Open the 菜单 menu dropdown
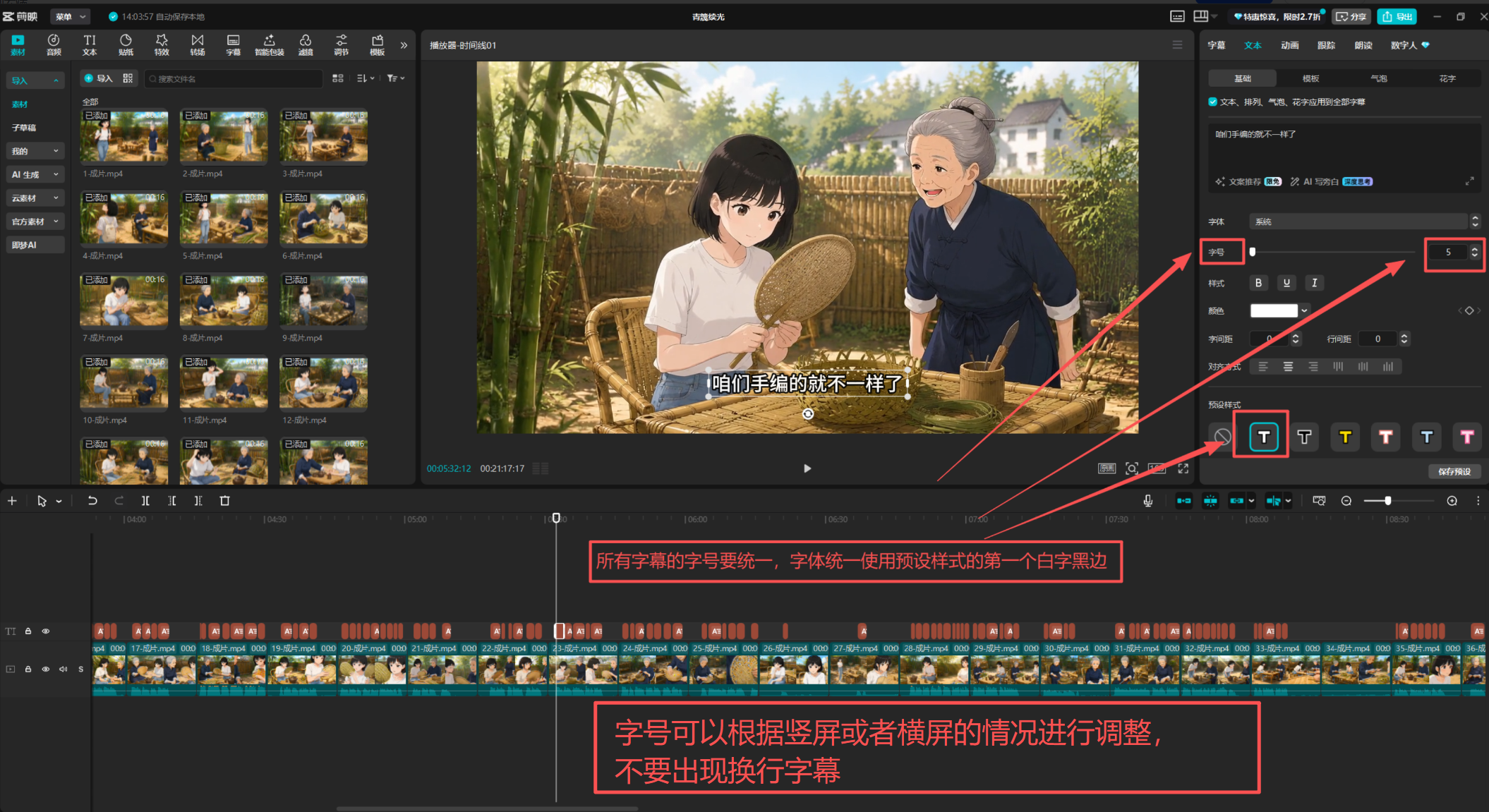 coord(71,17)
